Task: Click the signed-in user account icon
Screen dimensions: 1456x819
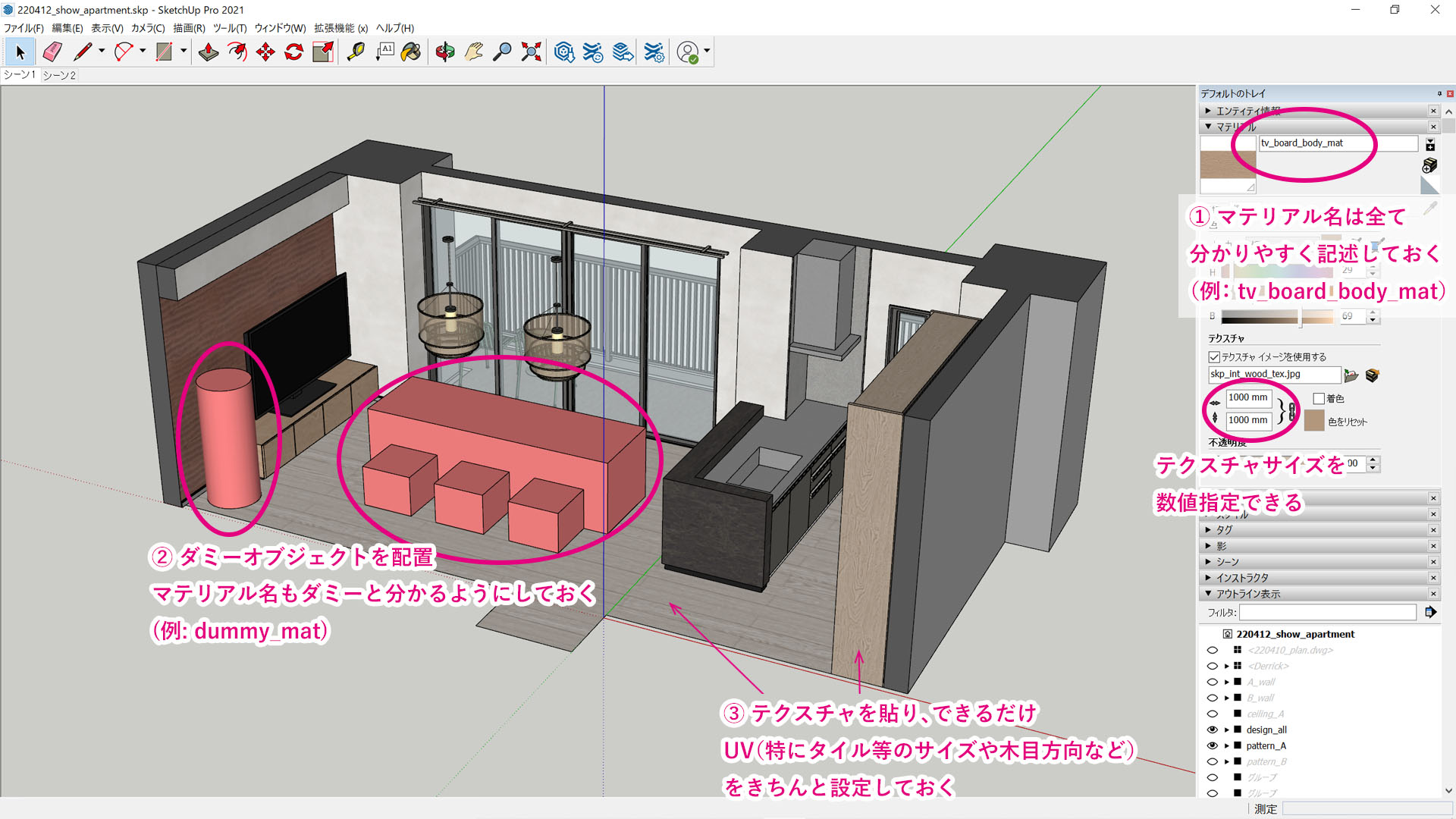Action: pyautogui.click(x=688, y=52)
